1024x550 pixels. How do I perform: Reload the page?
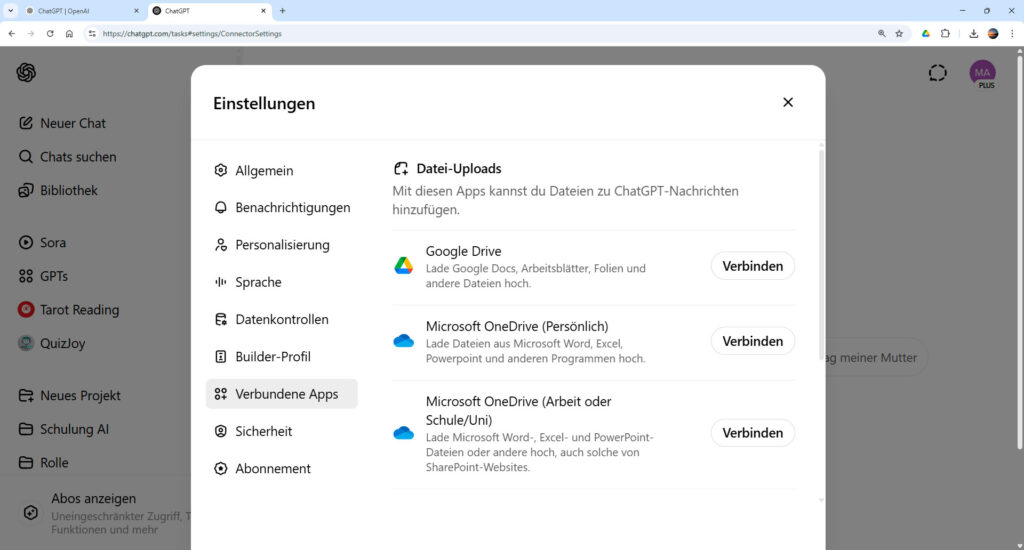click(50, 34)
